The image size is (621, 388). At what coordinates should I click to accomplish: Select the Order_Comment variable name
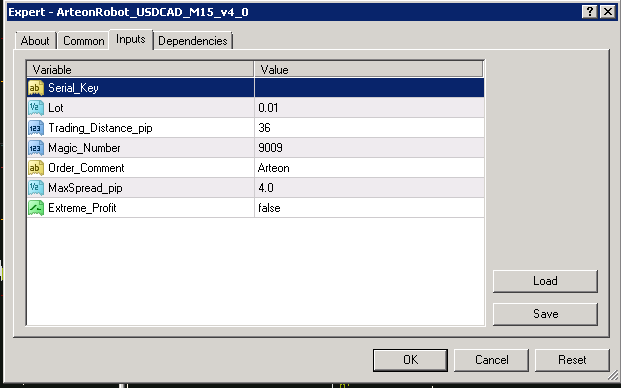tap(86, 168)
